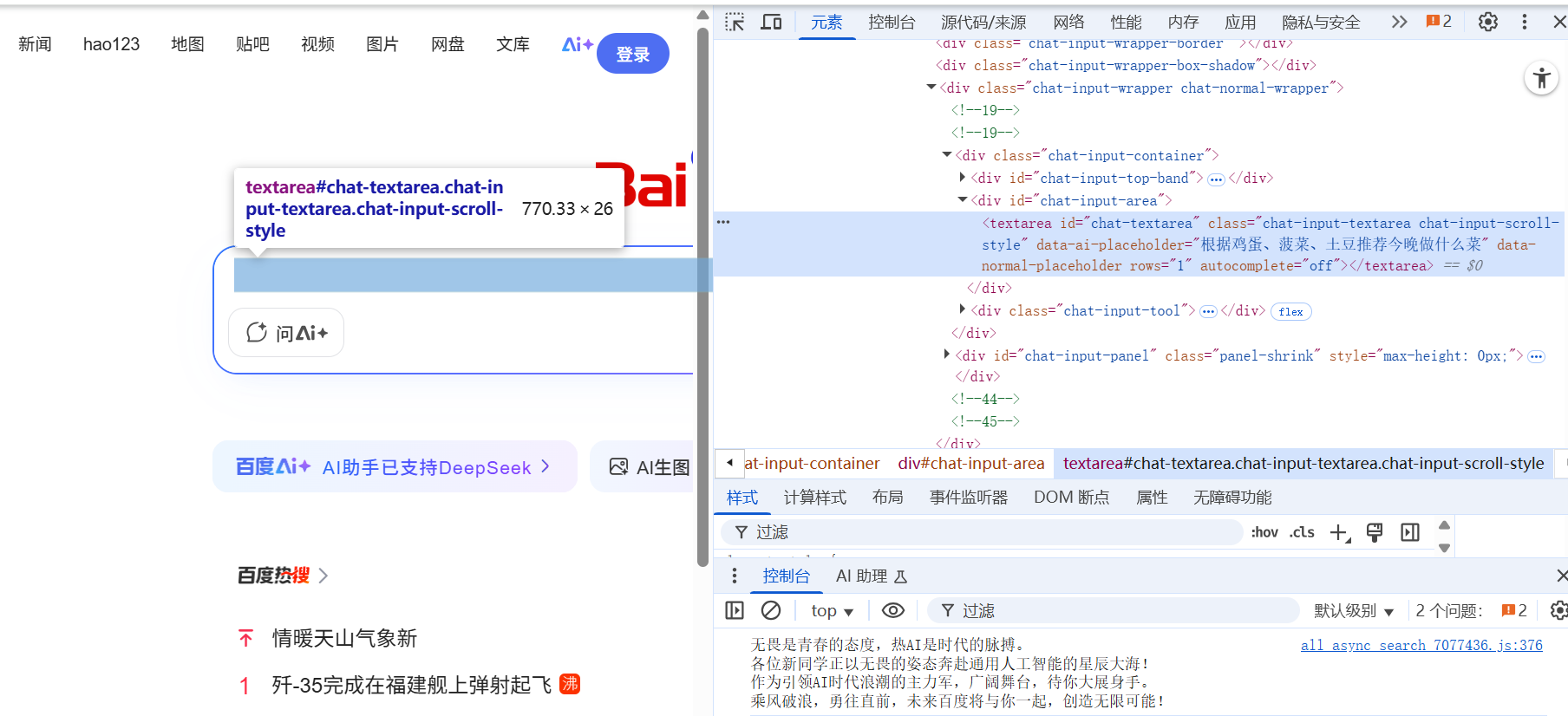Toggle device toolbar emulation icon

771,22
